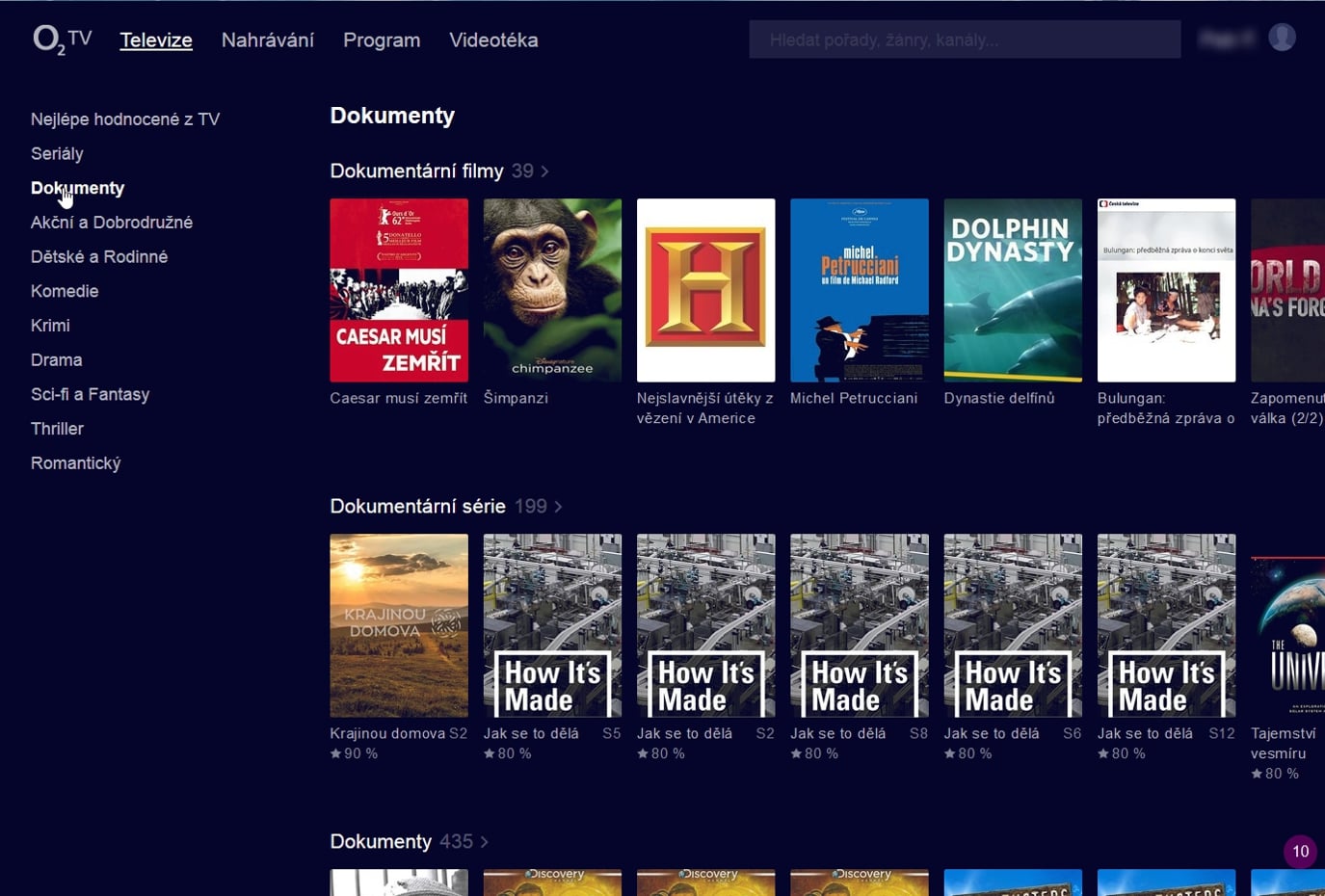Open the How It's Made S12 poster
The height and width of the screenshot is (896, 1325).
tap(1166, 625)
